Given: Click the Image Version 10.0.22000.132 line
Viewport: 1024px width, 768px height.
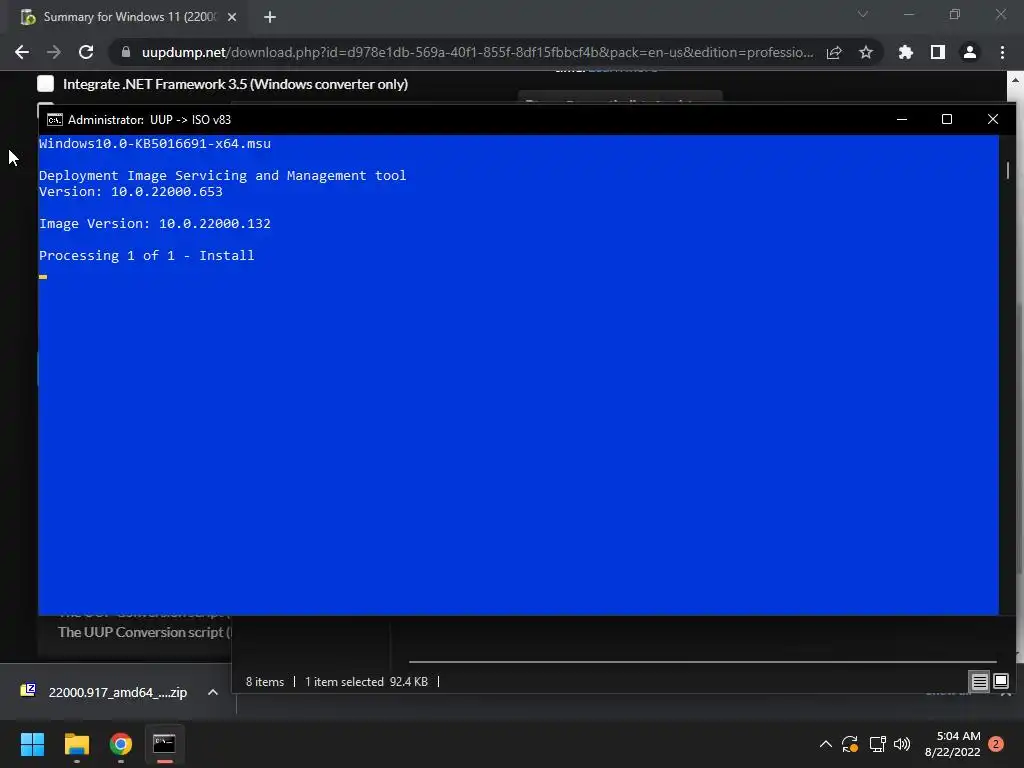Looking at the screenshot, I should [x=155, y=223].
